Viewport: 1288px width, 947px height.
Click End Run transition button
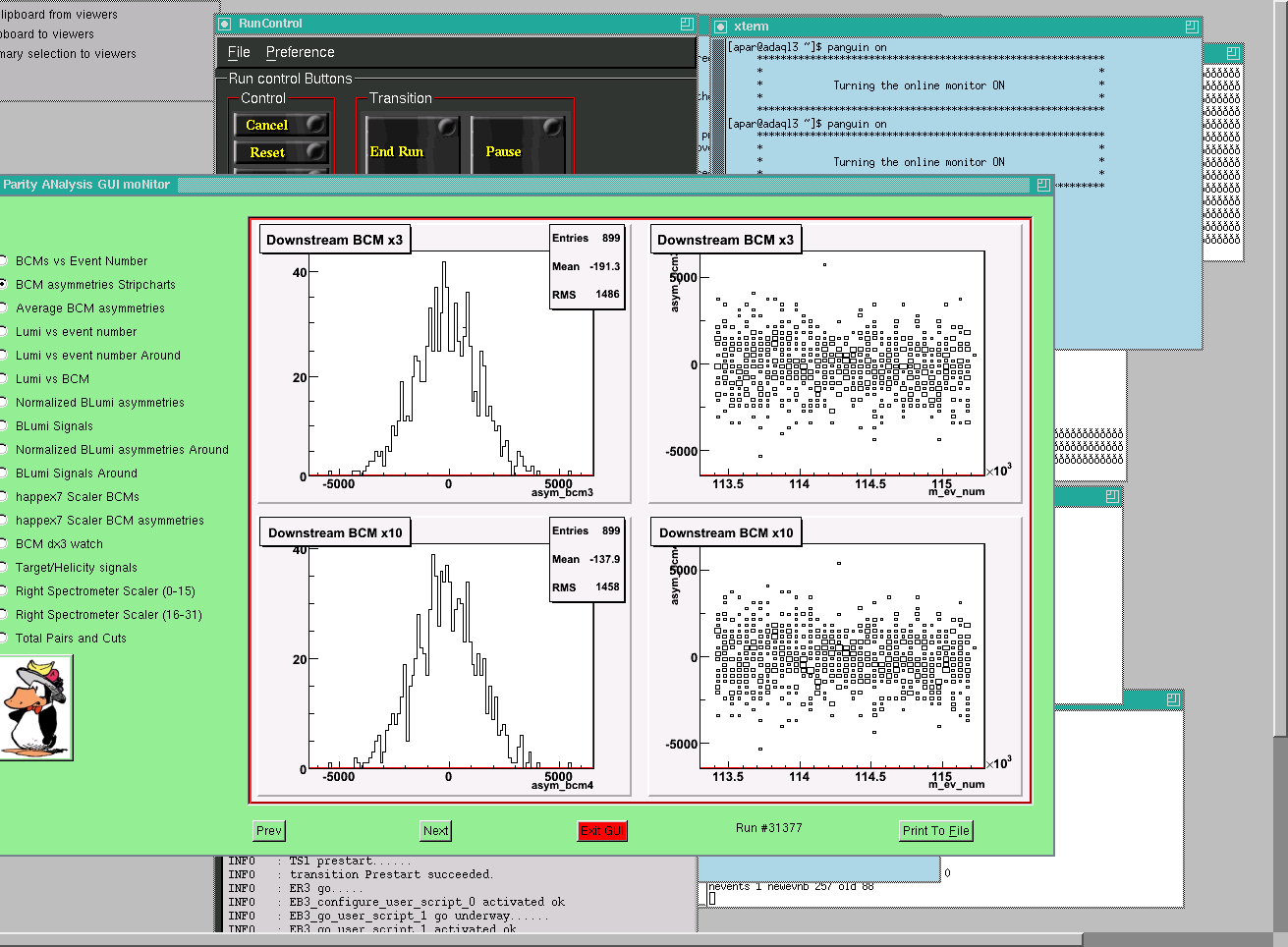(413, 145)
